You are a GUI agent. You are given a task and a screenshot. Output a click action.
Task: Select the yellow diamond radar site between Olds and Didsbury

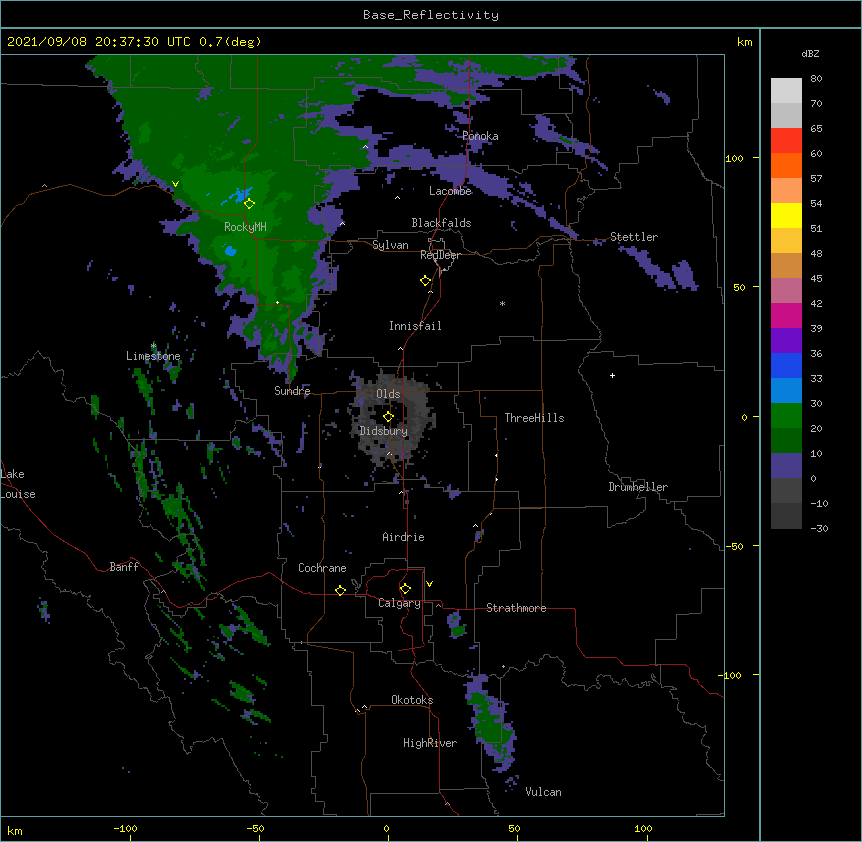388,416
